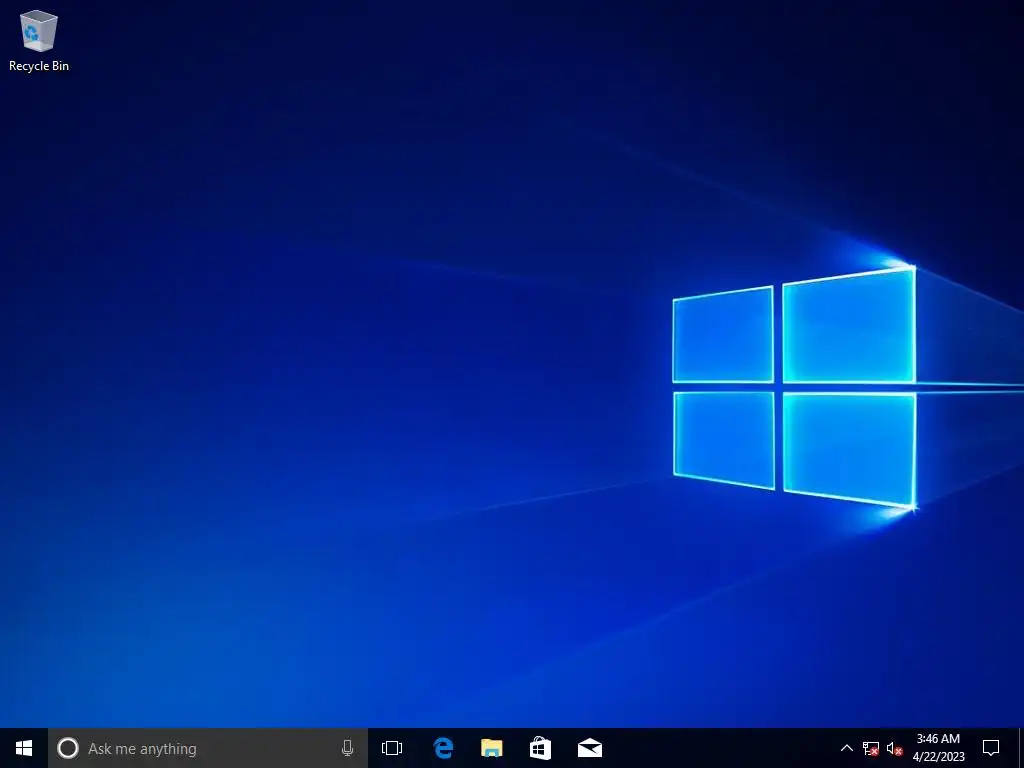
Task: Launch Microsoft Edge from the taskbar
Action: pyautogui.click(x=443, y=748)
